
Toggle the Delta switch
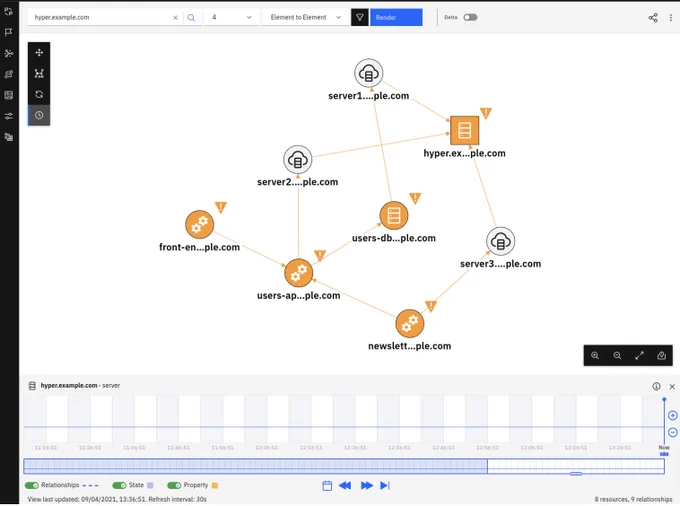tap(470, 17)
